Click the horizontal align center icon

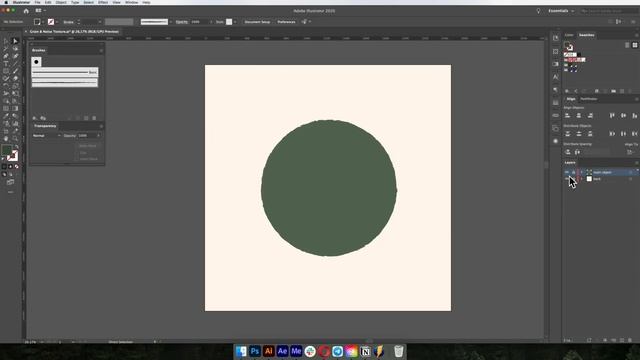coord(579,116)
